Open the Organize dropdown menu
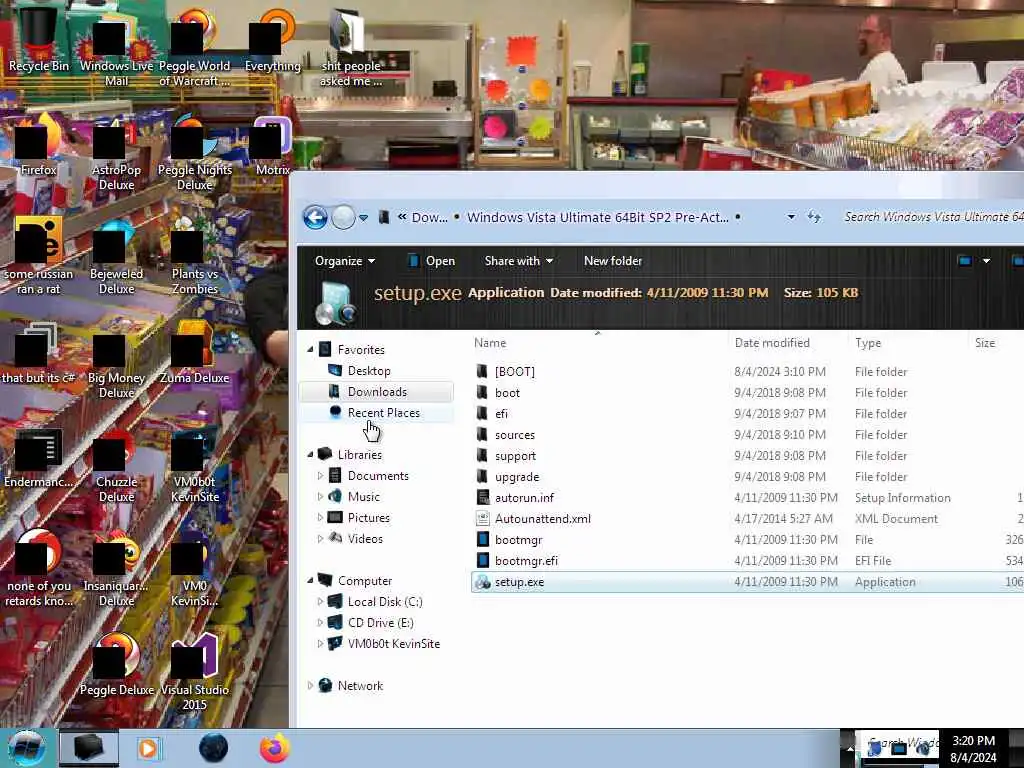Screen dimensions: 1024x768 pyautogui.click(x=345, y=261)
